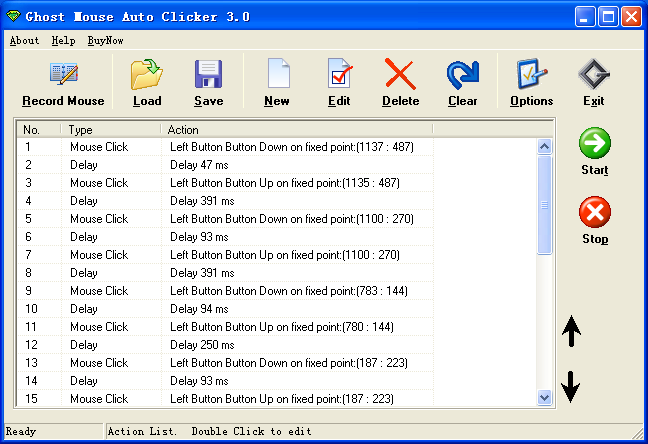
Task: Move action down with black down arrow
Action: (571, 387)
